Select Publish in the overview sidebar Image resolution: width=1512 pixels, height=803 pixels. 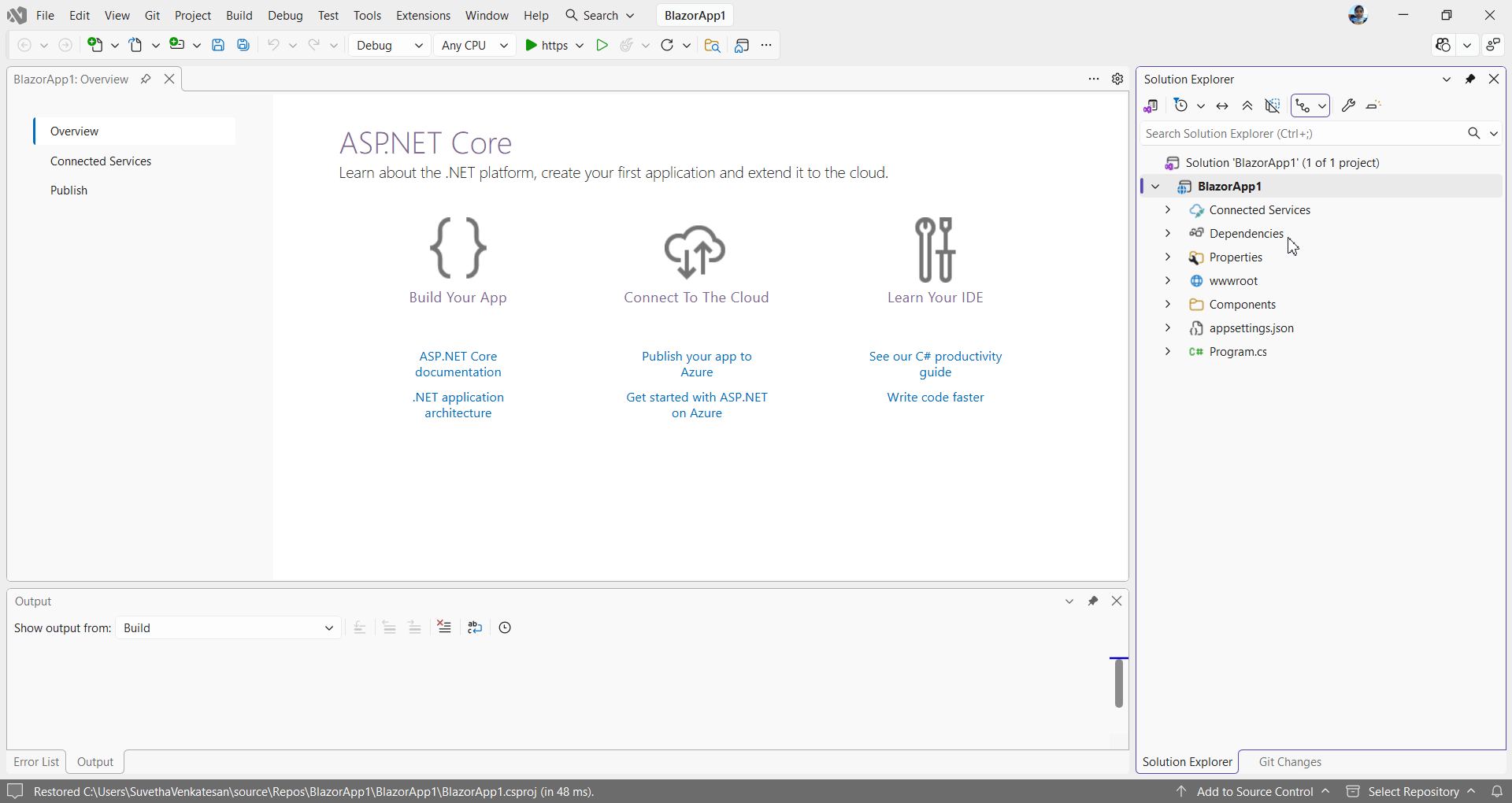tap(69, 191)
